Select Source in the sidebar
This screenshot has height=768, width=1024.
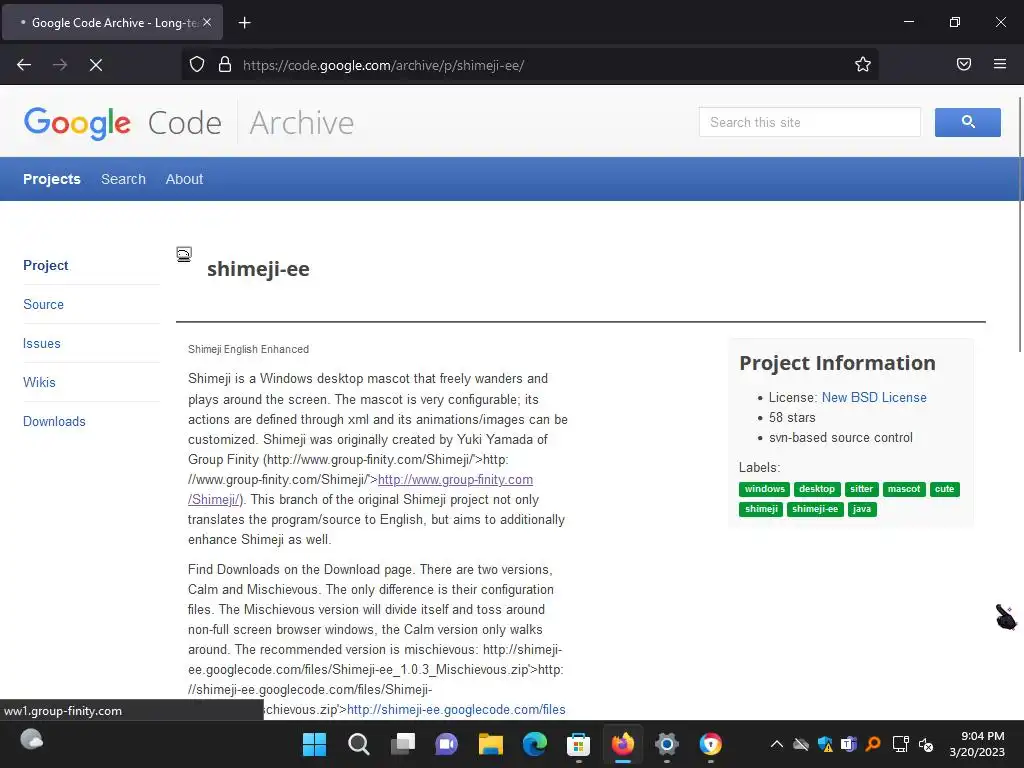[43, 304]
